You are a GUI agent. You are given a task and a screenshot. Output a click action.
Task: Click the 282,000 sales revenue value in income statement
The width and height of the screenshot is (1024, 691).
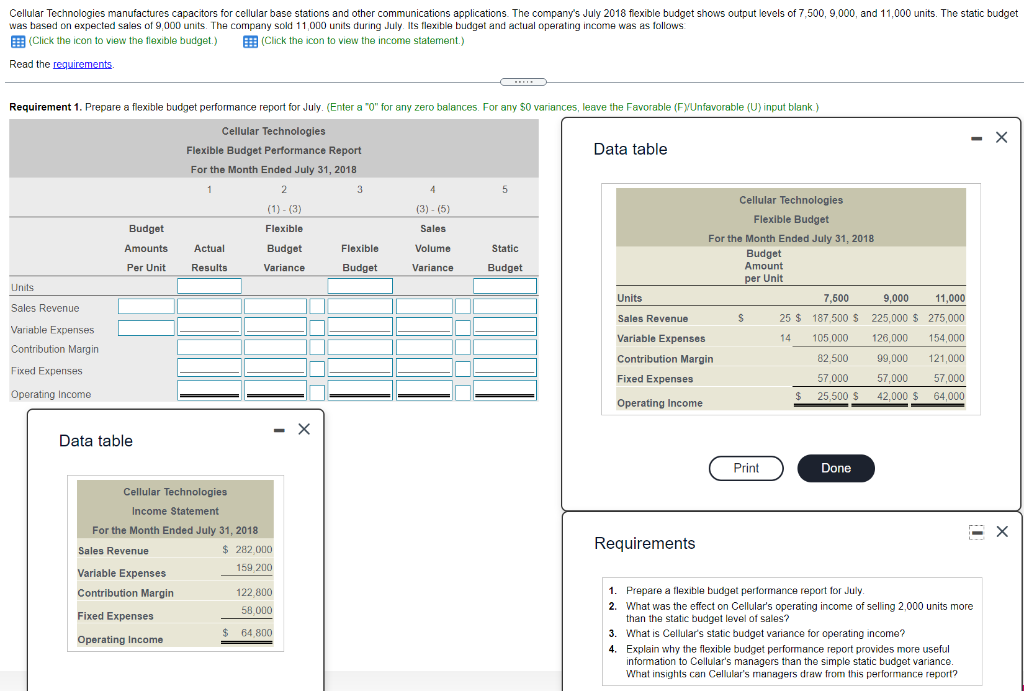[254, 550]
